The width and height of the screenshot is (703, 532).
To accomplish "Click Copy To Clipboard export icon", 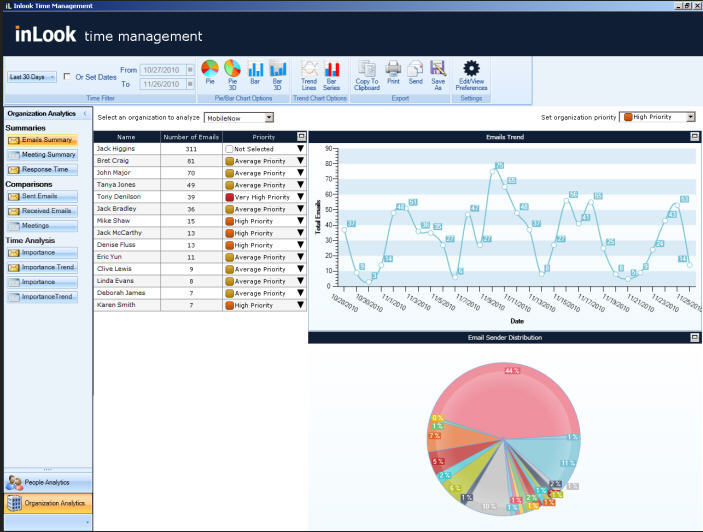I will (367, 75).
